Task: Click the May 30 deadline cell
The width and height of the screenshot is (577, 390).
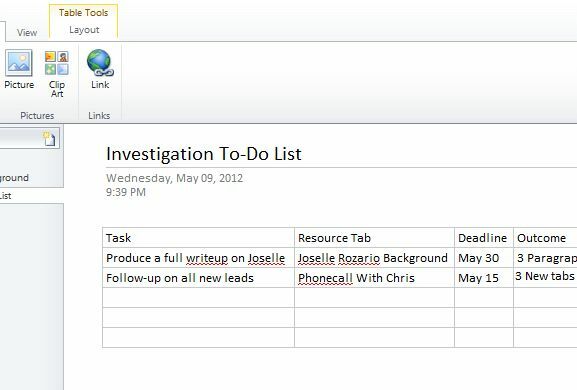Action: (484, 258)
